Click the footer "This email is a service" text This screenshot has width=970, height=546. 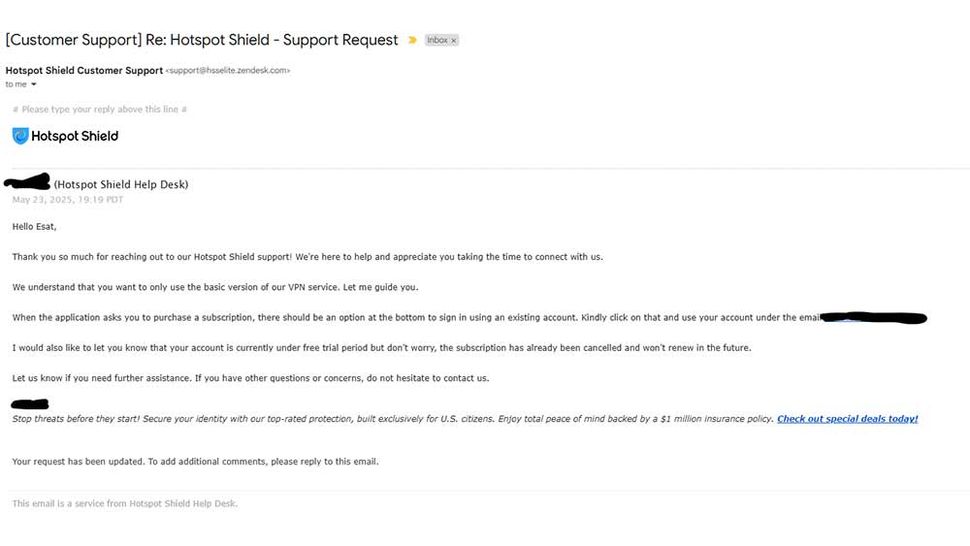125,503
